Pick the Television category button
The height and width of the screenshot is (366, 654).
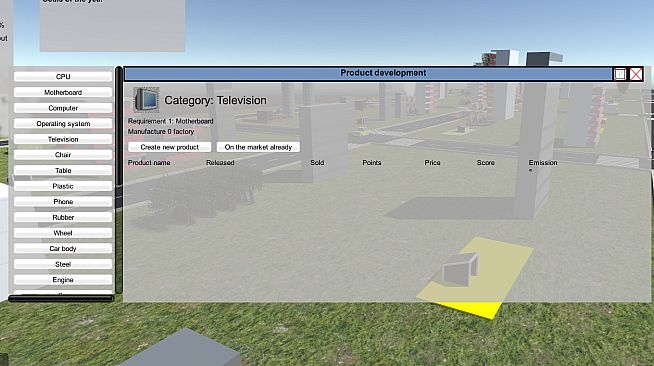63,139
